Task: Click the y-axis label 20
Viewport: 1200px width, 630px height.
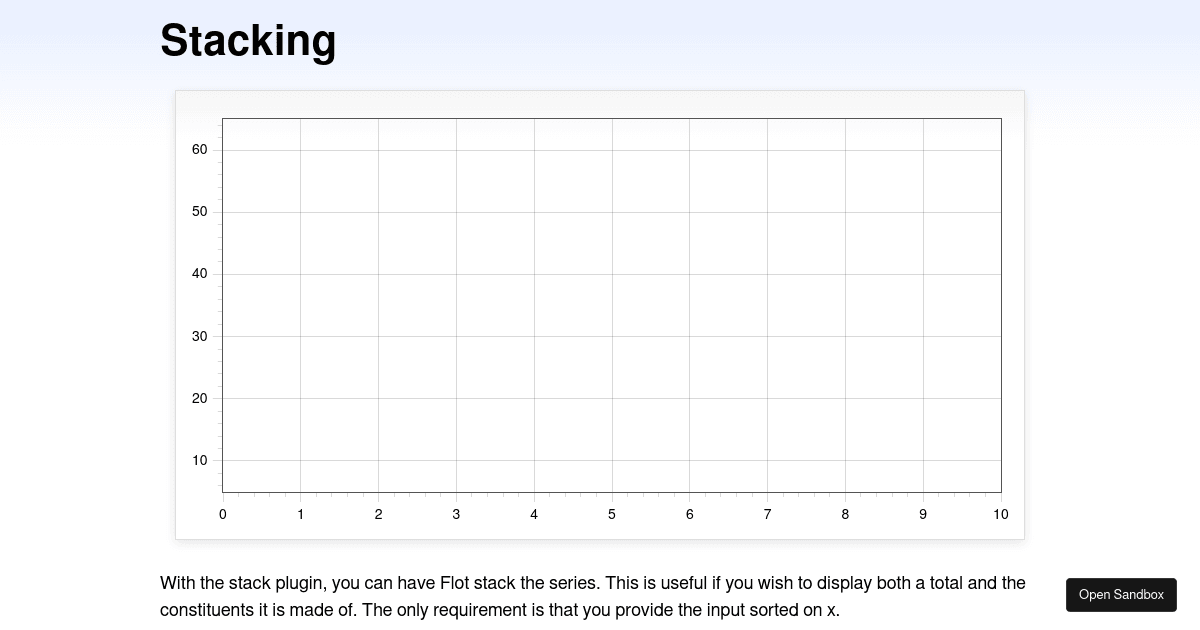Action: (x=199, y=398)
